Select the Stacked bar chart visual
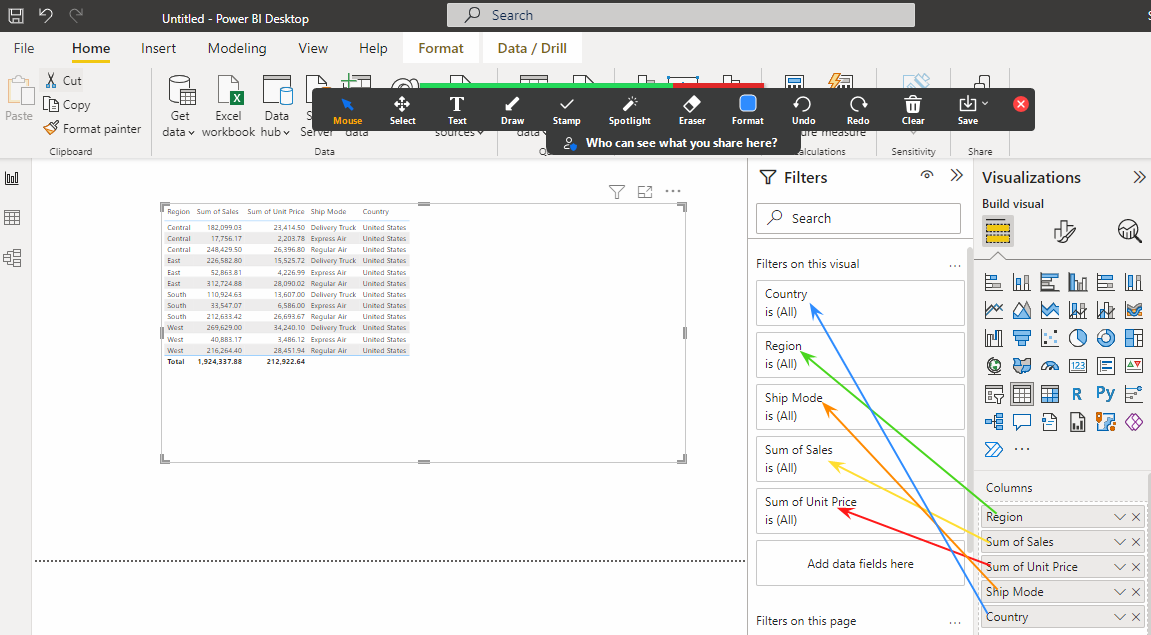The height and width of the screenshot is (635, 1151). point(993,282)
